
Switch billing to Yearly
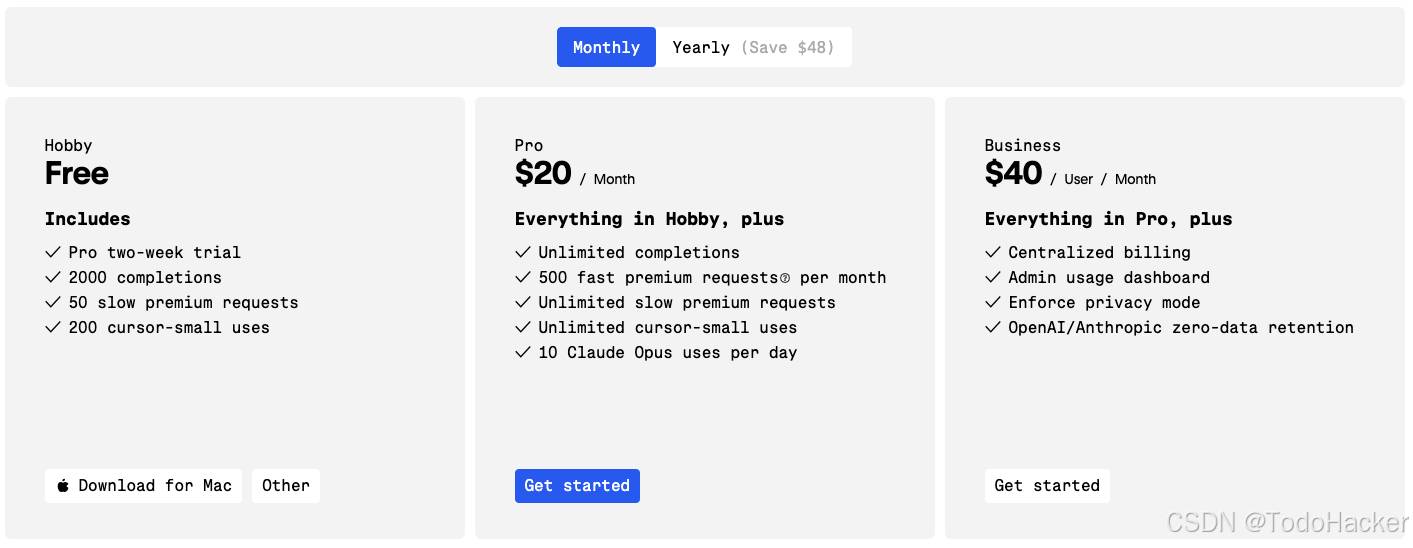point(754,47)
